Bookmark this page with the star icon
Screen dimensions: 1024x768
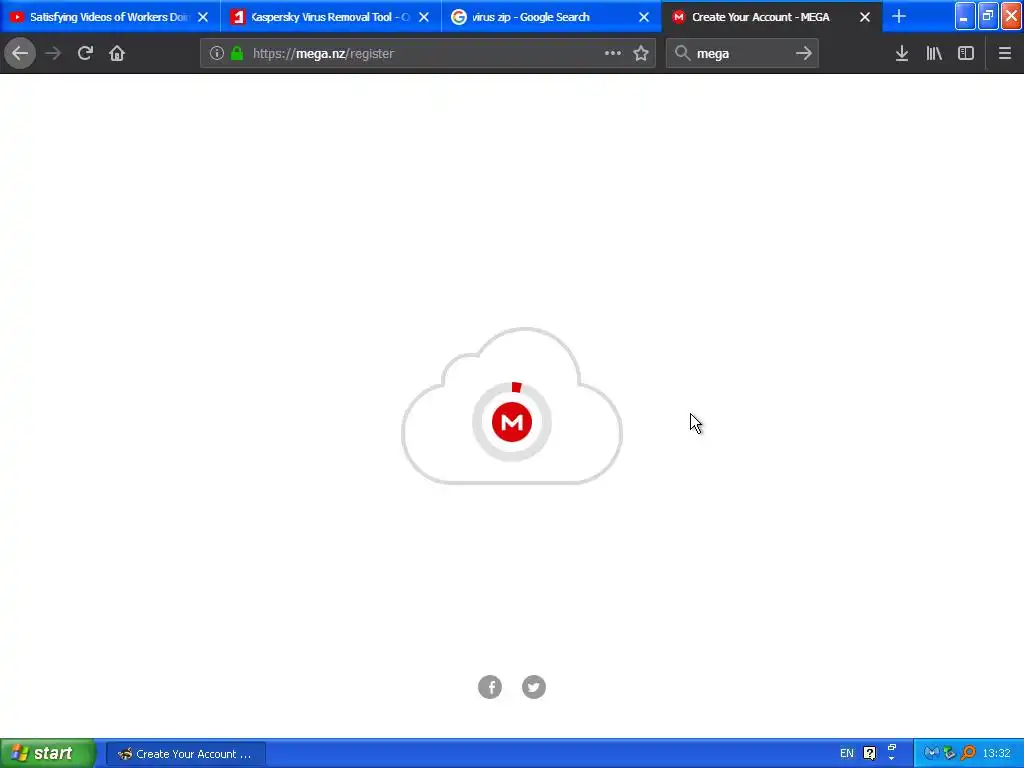[641, 54]
